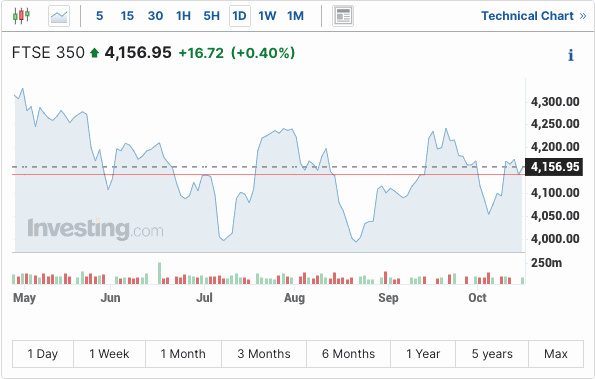Open the news layout icon
Viewport: 595px width, 379px height.
point(343,16)
